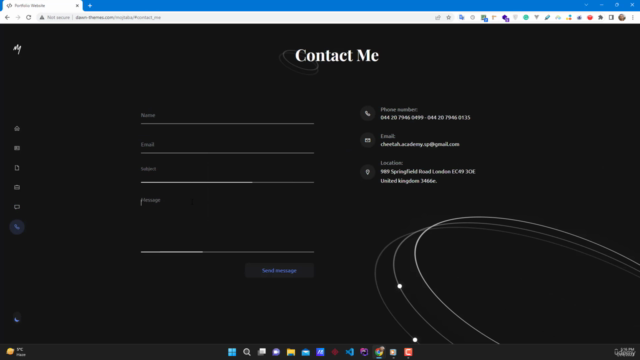The height and width of the screenshot is (360, 640).
Task: Click the 989 Springfield Road address text
Action: point(428,176)
